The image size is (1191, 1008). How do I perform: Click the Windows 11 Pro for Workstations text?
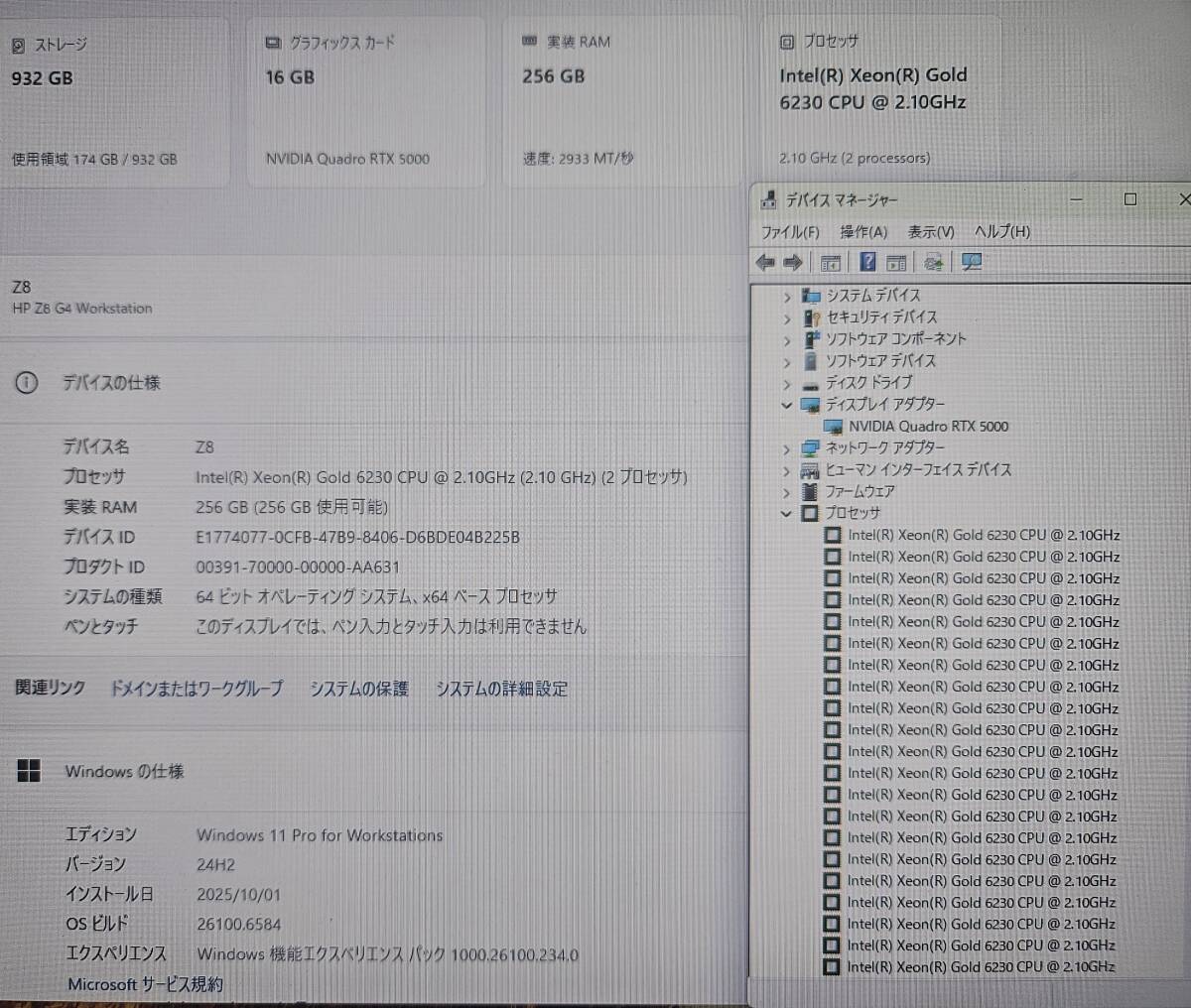click(320, 835)
